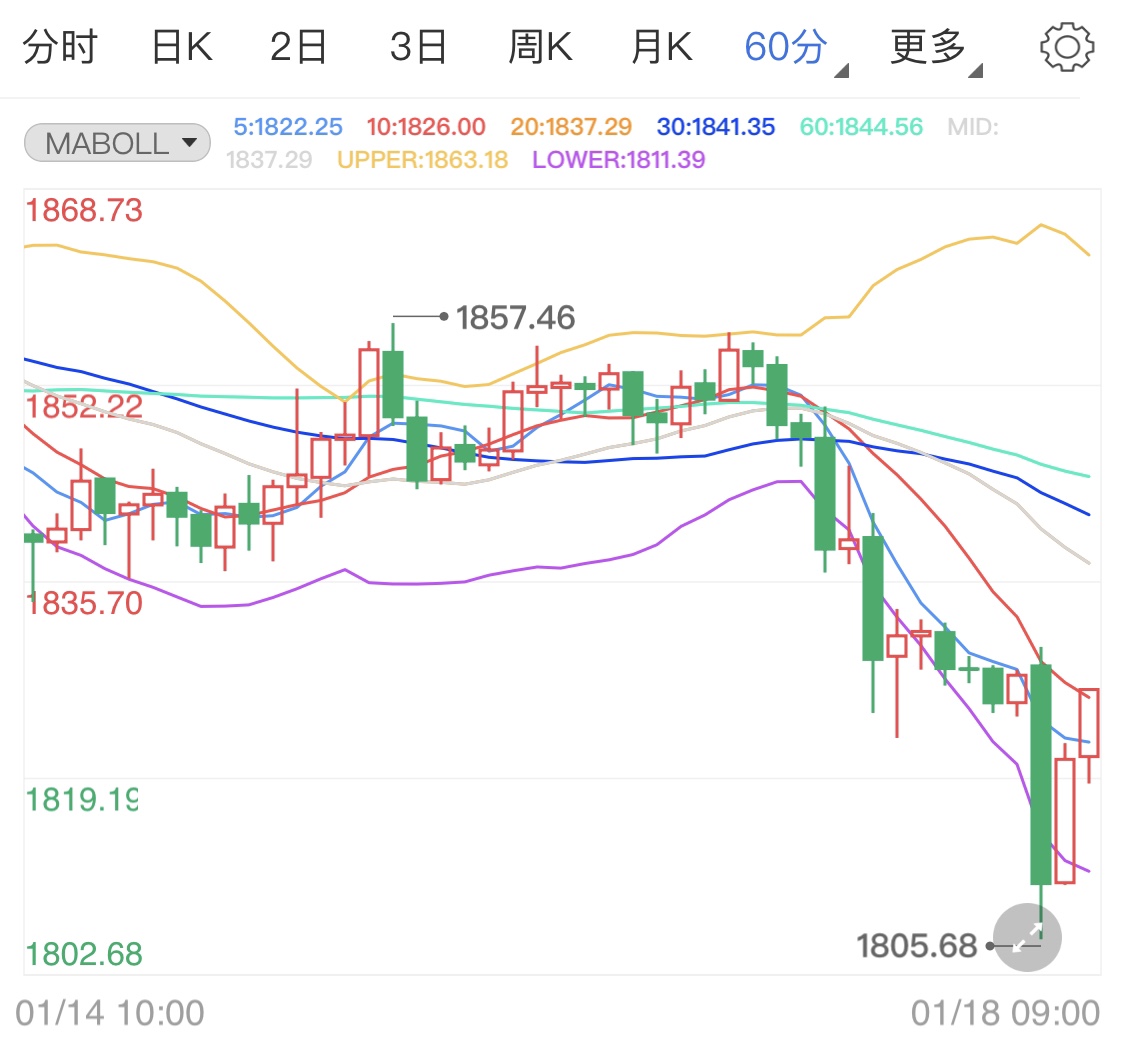
Task: Click the 1805.68 low price marker
Action: coord(916,945)
